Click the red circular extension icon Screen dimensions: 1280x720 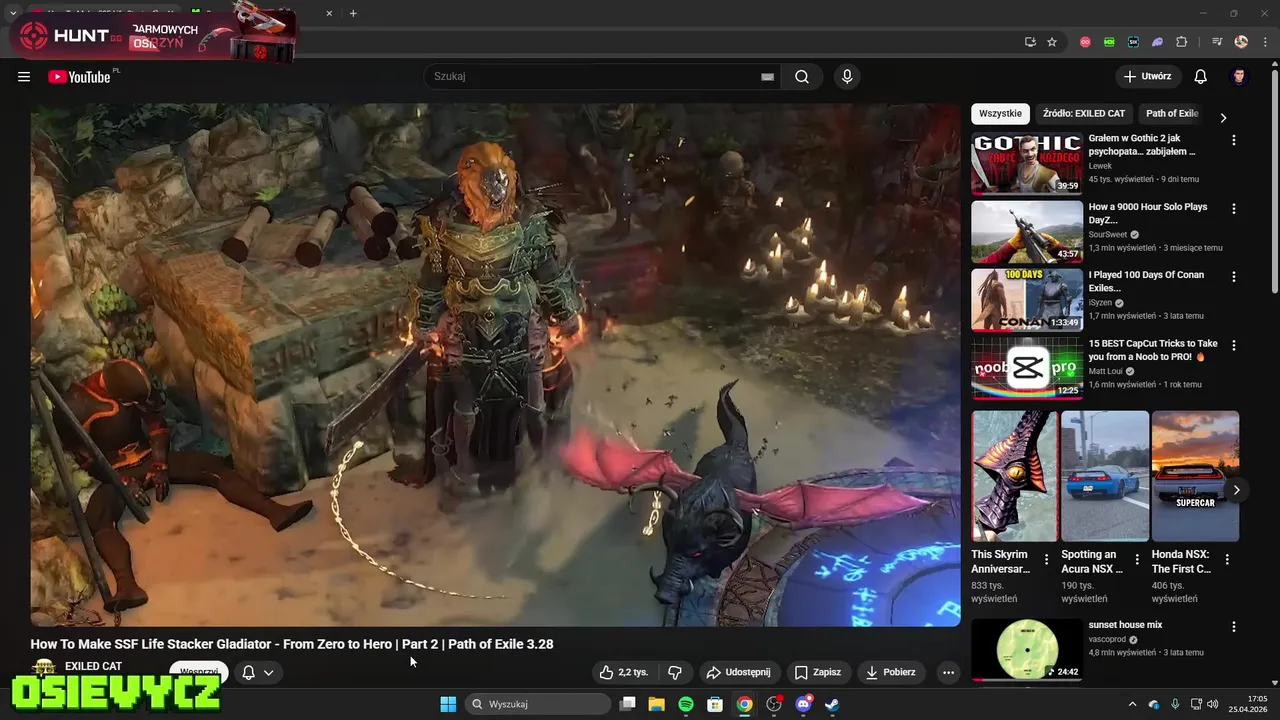click(x=1085, y=42)
